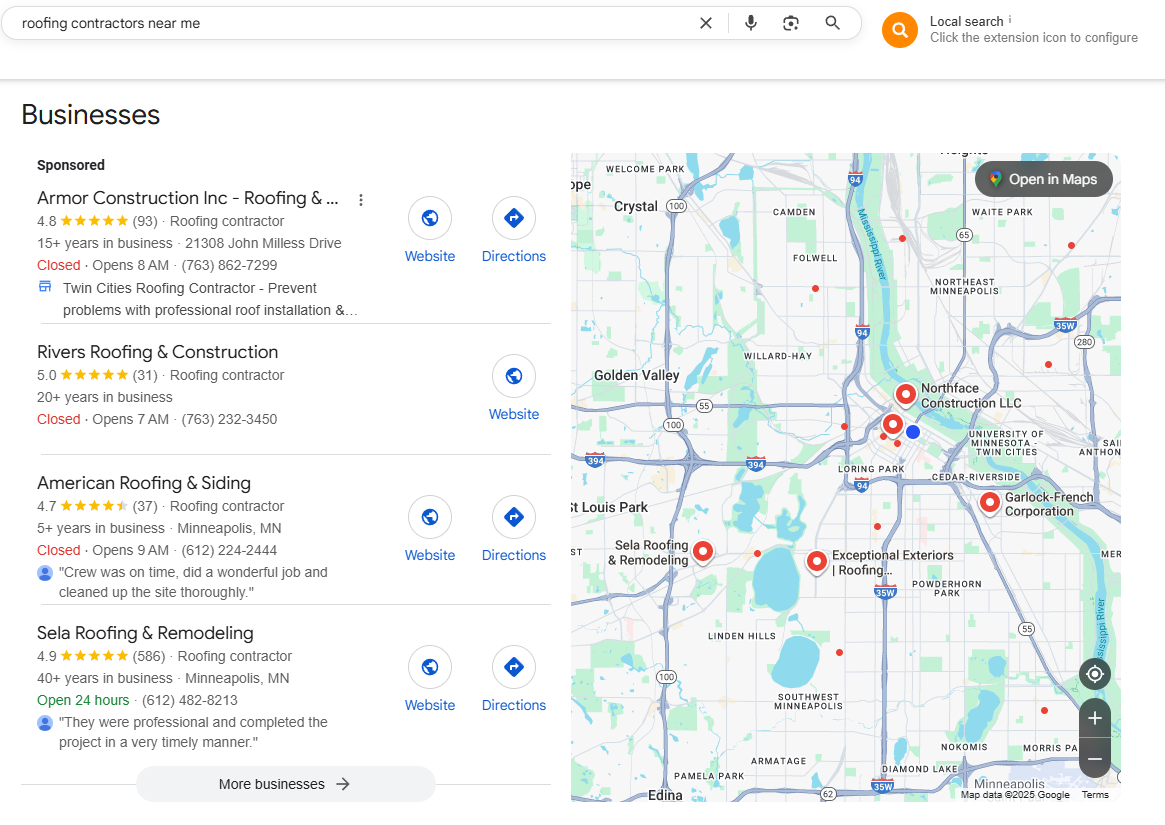Click the info icon beside Local search

[x=1010, y=19]
